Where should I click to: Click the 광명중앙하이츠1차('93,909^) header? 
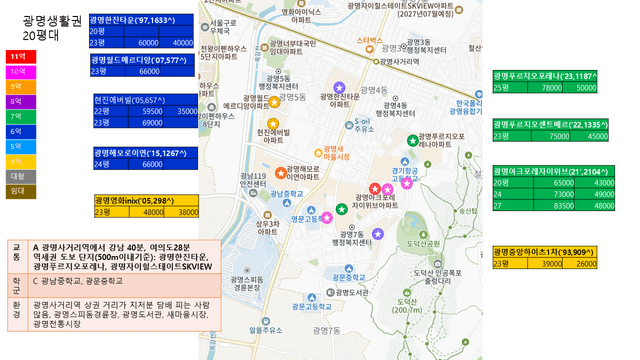pos(545,252)
